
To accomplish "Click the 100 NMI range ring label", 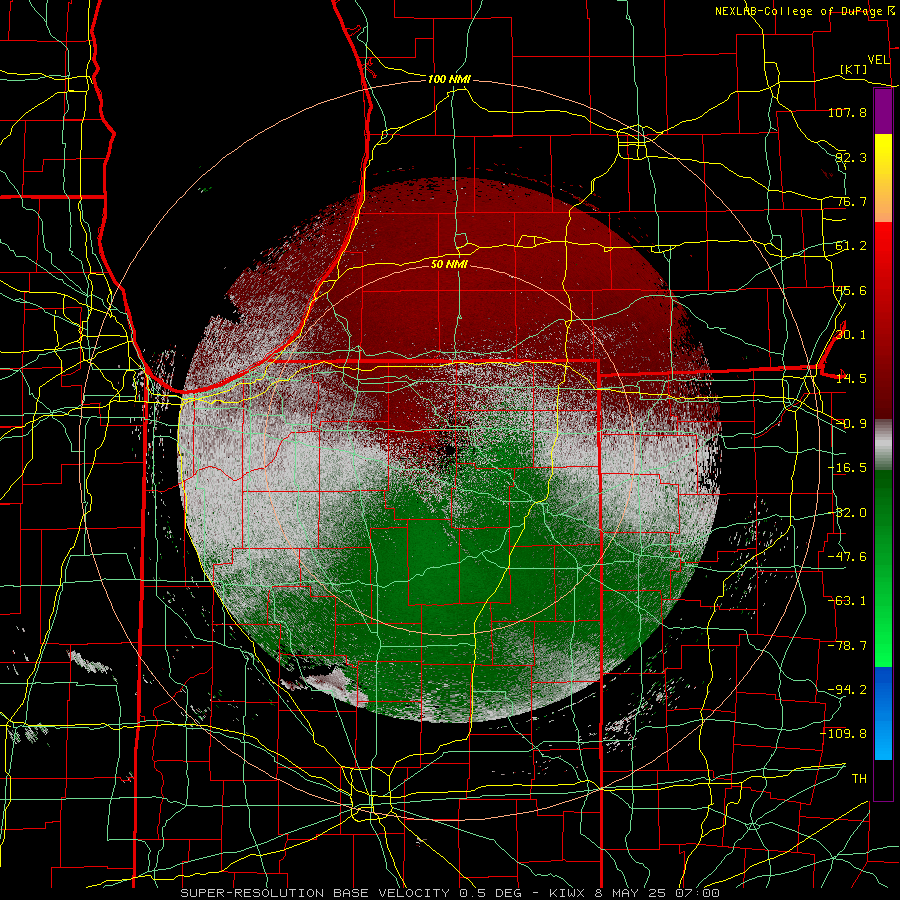I will [x=449, y=79].
